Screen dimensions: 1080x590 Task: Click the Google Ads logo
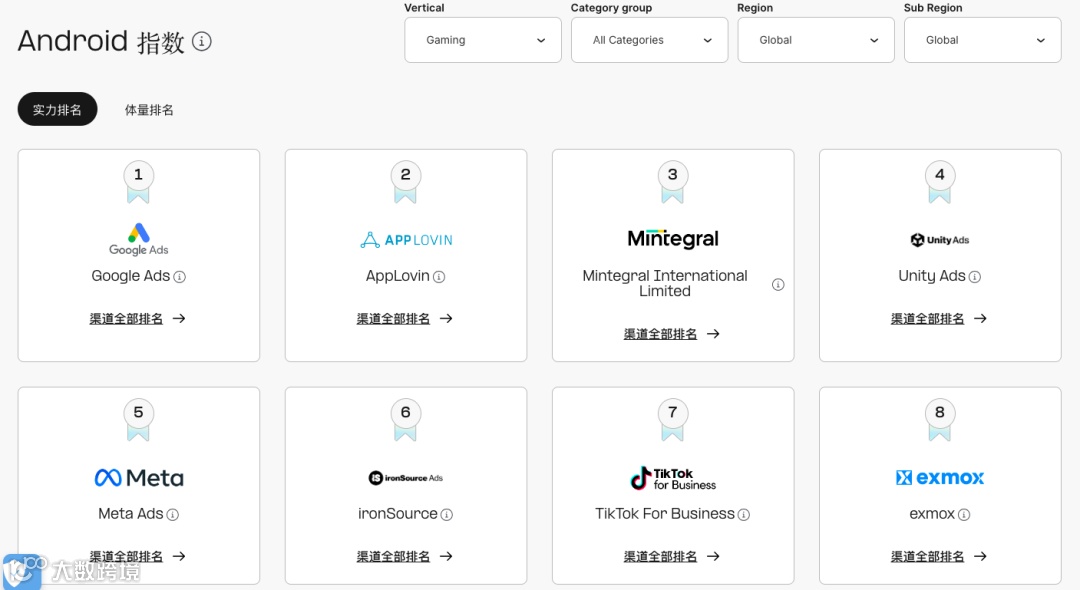pyautogui.click(x=138, y=240)
